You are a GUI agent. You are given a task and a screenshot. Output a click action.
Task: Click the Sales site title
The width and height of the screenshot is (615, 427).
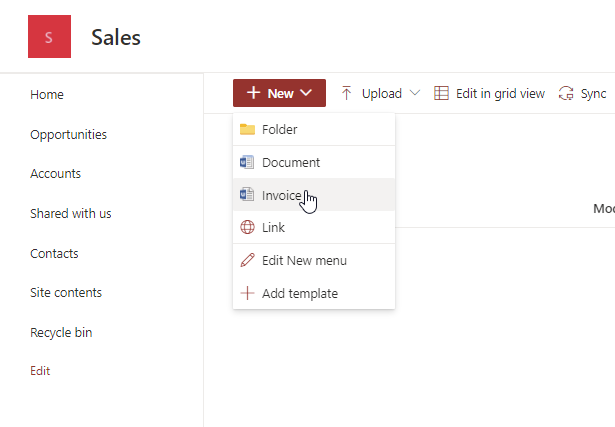(116, 38)
